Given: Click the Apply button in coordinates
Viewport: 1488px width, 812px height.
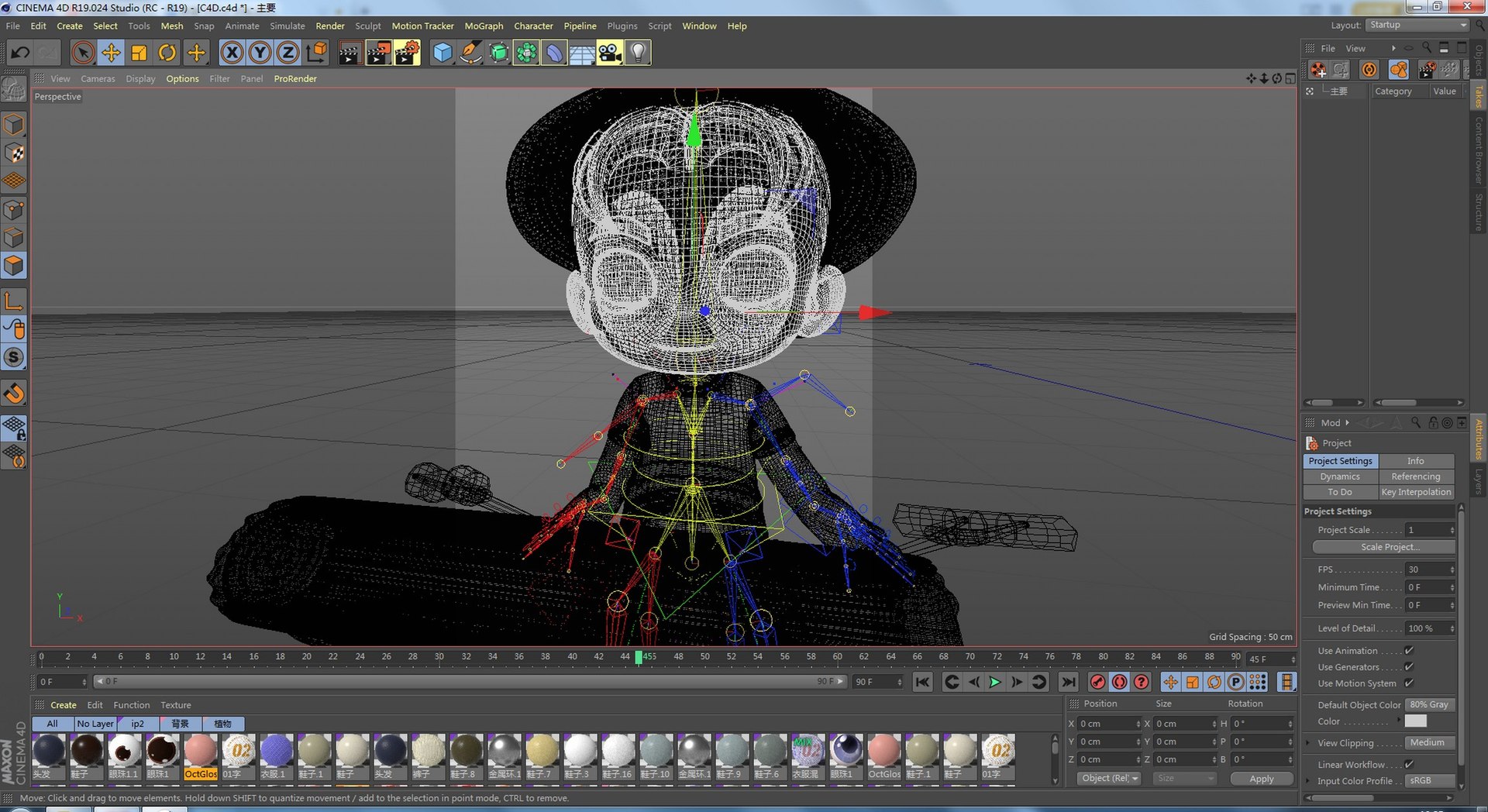Looking at the screenshot, I should pos(1262,779).
